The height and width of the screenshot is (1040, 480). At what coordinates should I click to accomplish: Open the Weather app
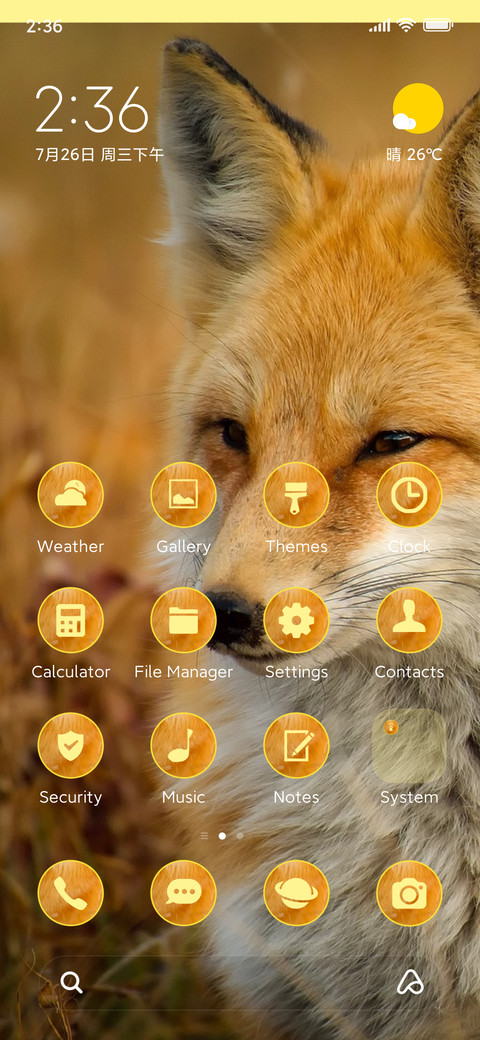(x=70, y=495)
